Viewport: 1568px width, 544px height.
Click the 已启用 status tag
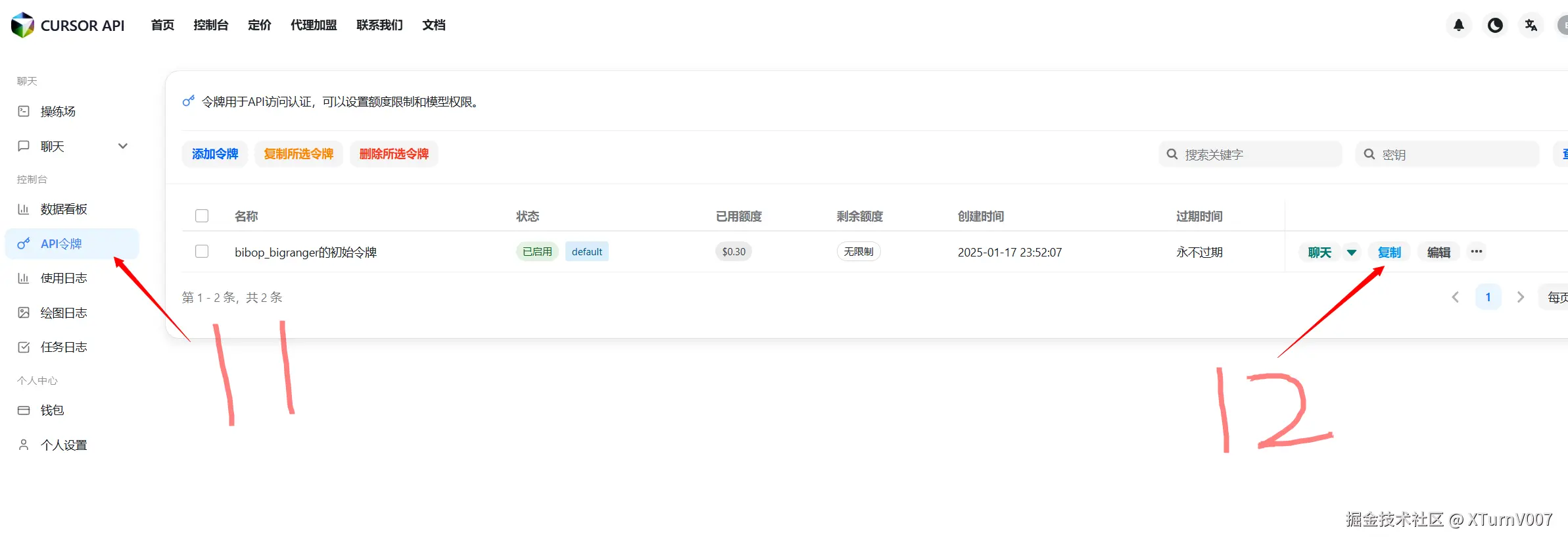(537, 252)
